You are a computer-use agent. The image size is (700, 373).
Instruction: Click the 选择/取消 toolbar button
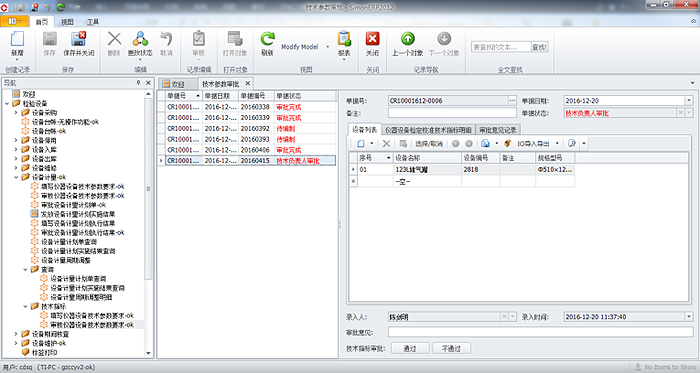(429, 144)
